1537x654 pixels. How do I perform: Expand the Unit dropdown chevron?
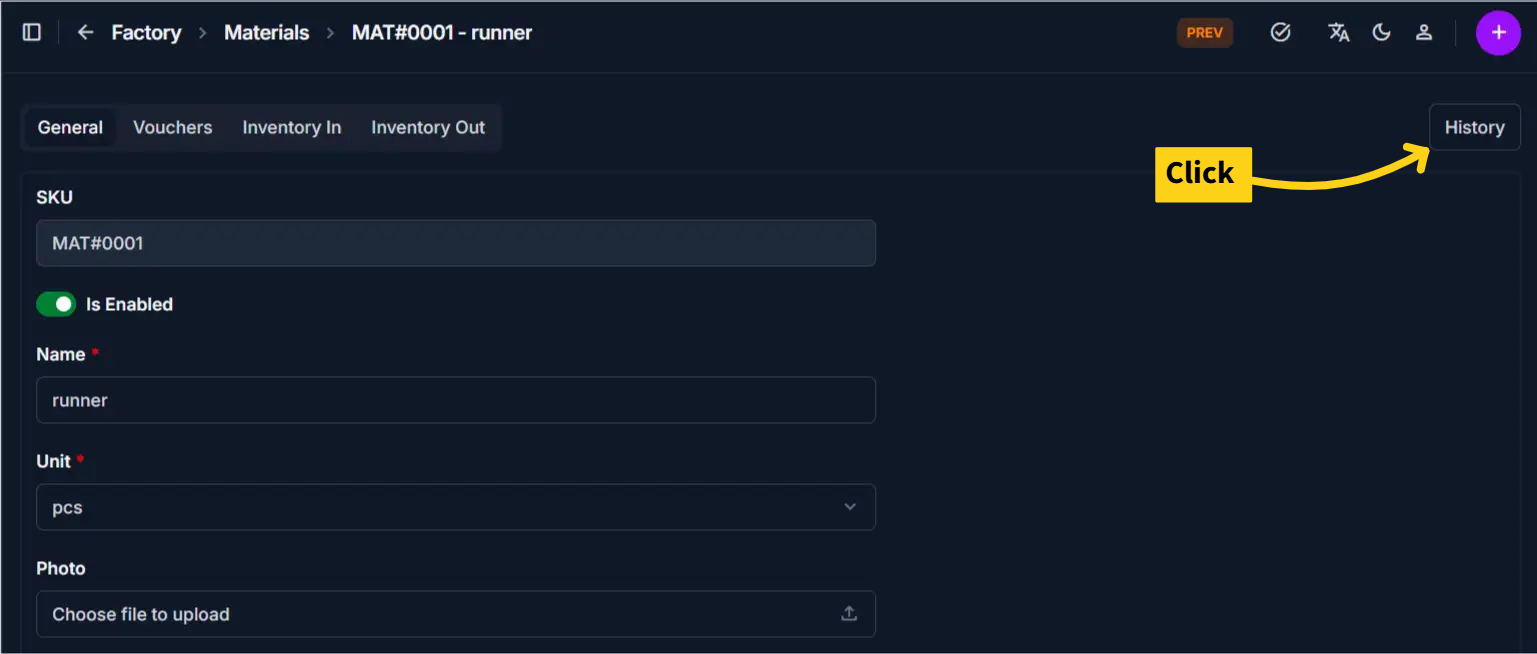[x=850, y=507]
